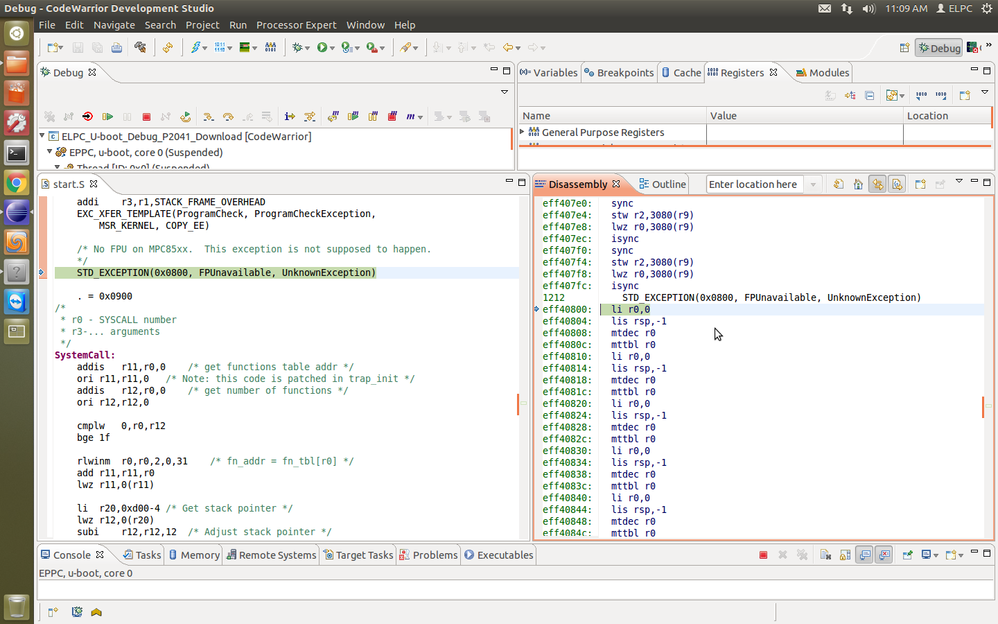Screen dimensions: 998x624
Task: Toggle Instruction Stepping Mode in Debug toolbar
Action: pos(290,117)
